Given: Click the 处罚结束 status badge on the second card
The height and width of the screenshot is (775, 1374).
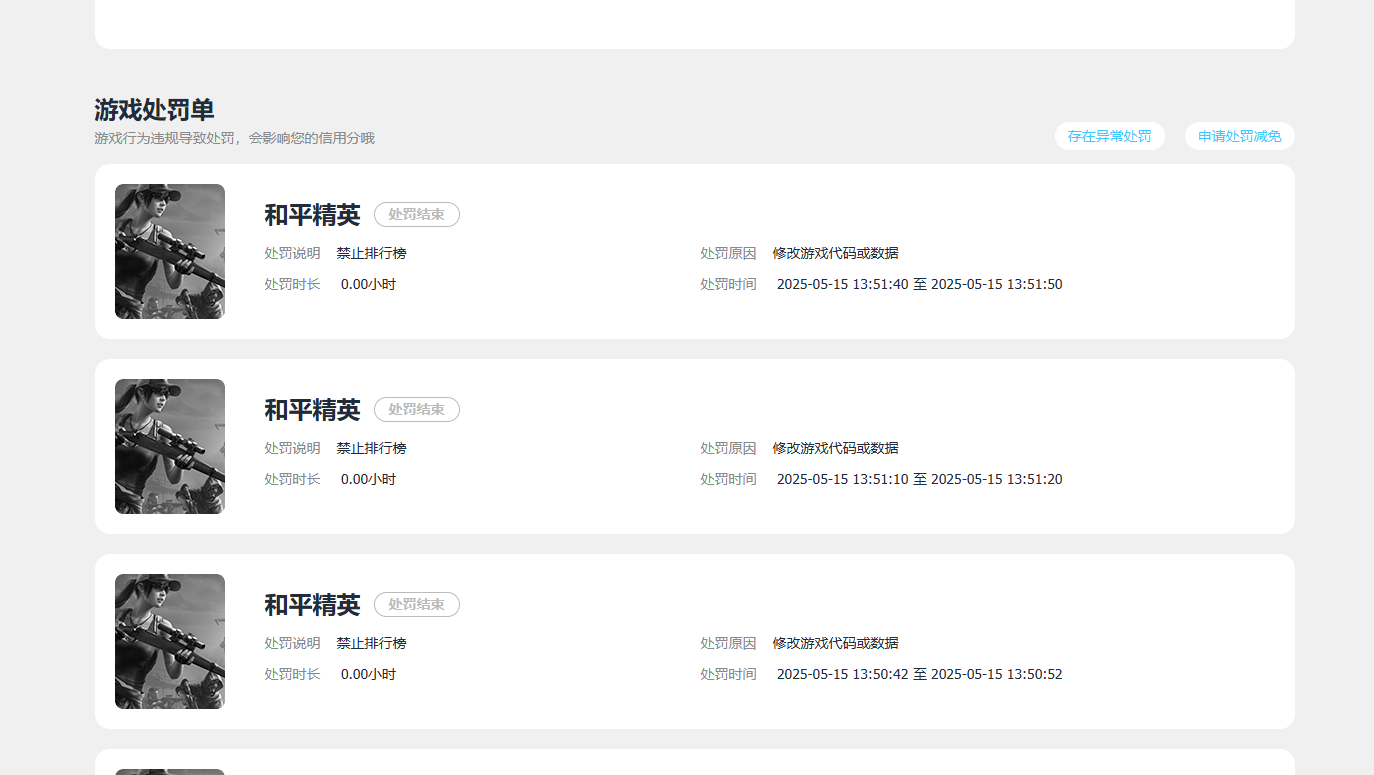Looking at the screenshot, I should click(416, 409).
